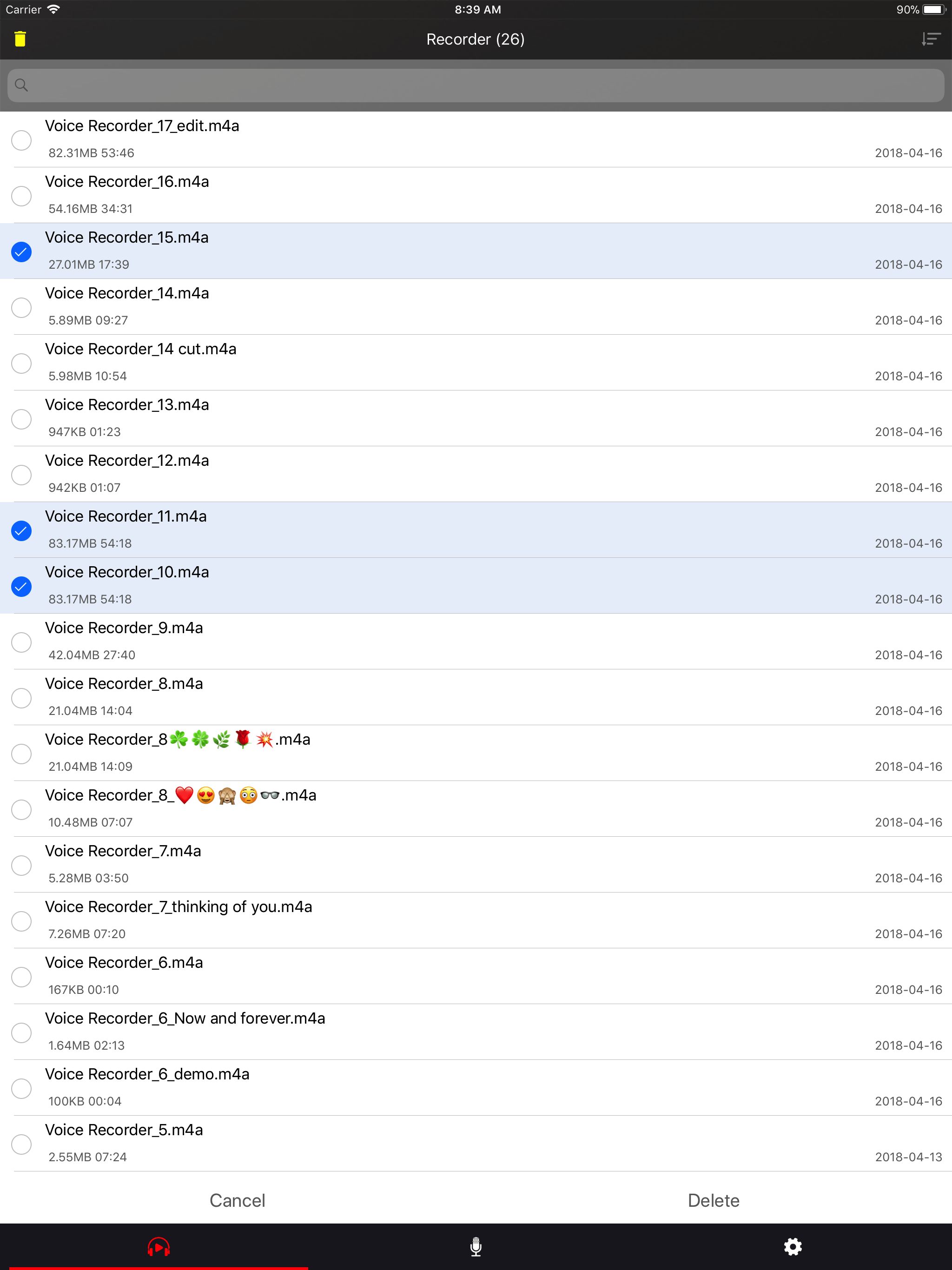Click the search magnifier icon
The height and width of the screenshot is (1270, 952).
tap(21, 85)
